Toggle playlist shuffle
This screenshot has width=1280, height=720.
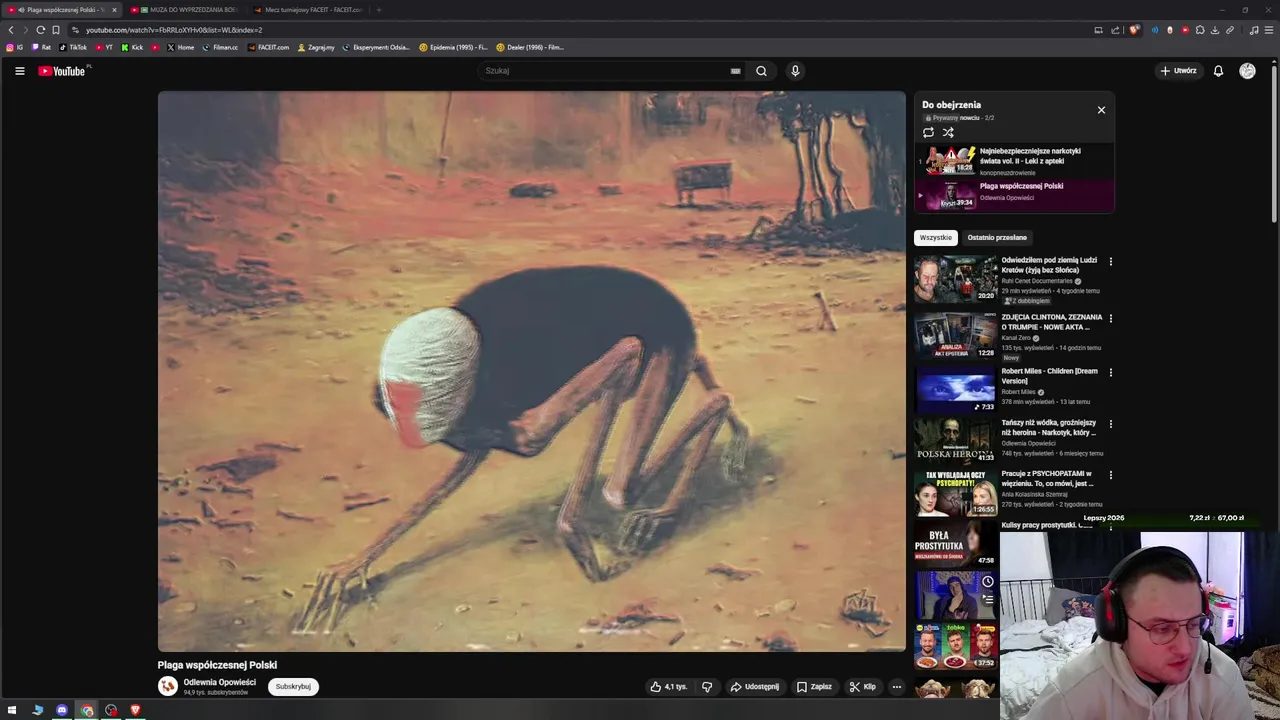(948, 132)
